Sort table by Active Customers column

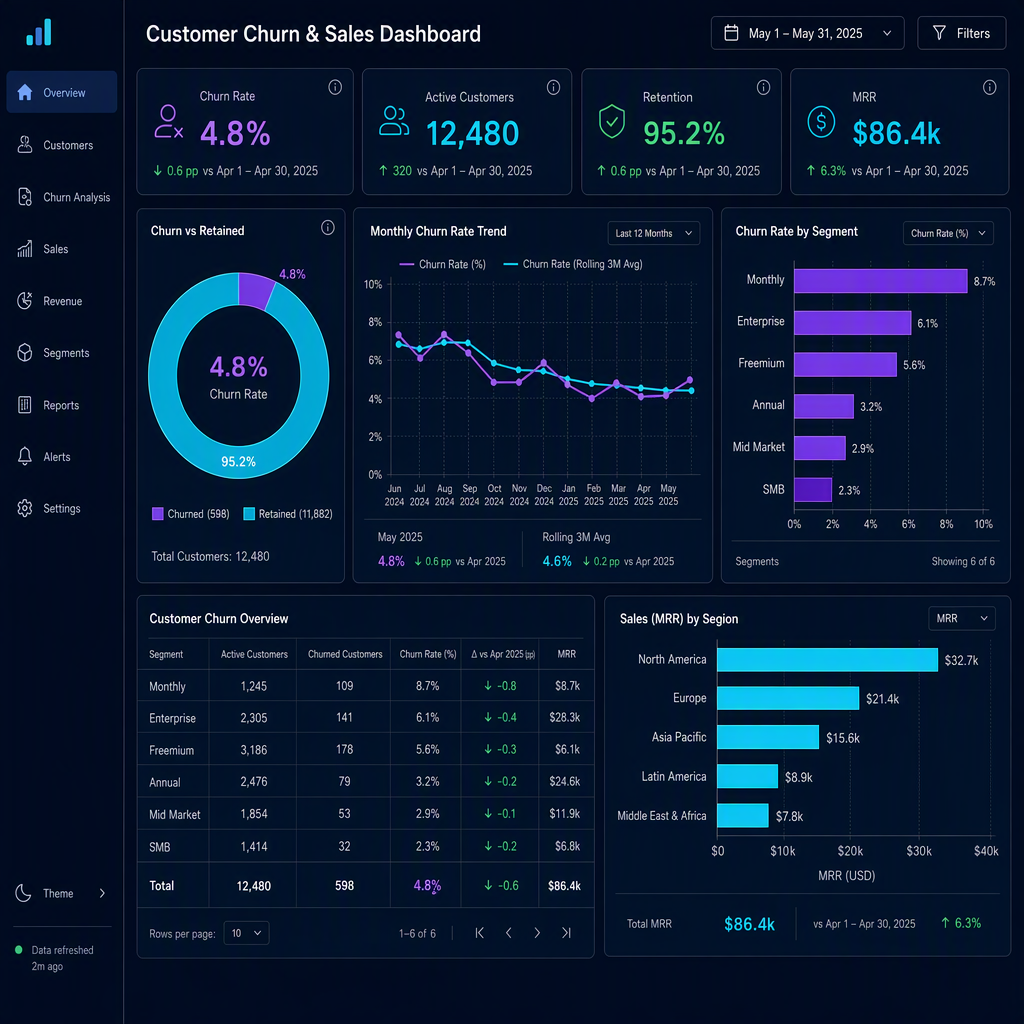click(x=254, y=654)
